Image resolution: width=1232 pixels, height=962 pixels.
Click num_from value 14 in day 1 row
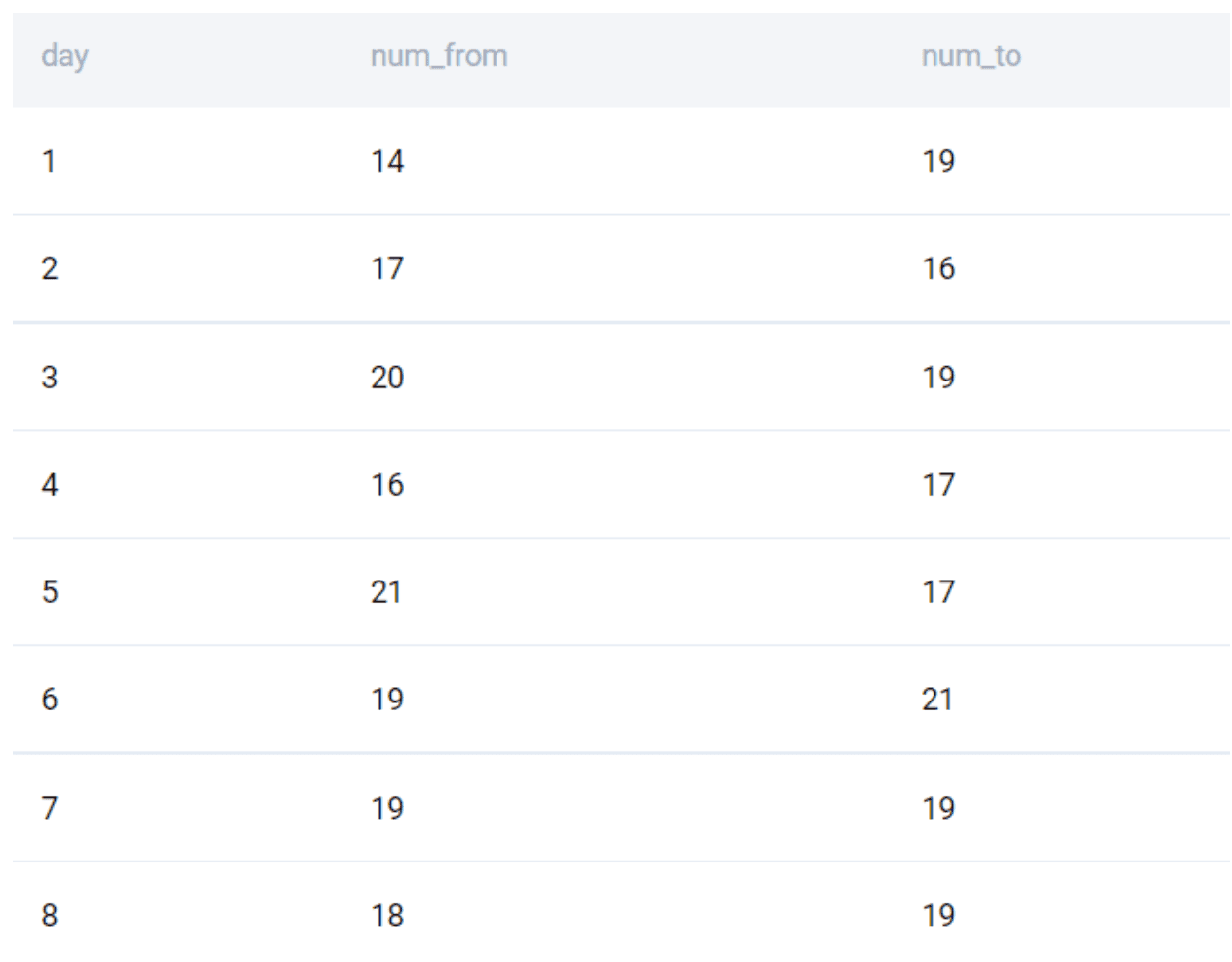tap(386, 161)
